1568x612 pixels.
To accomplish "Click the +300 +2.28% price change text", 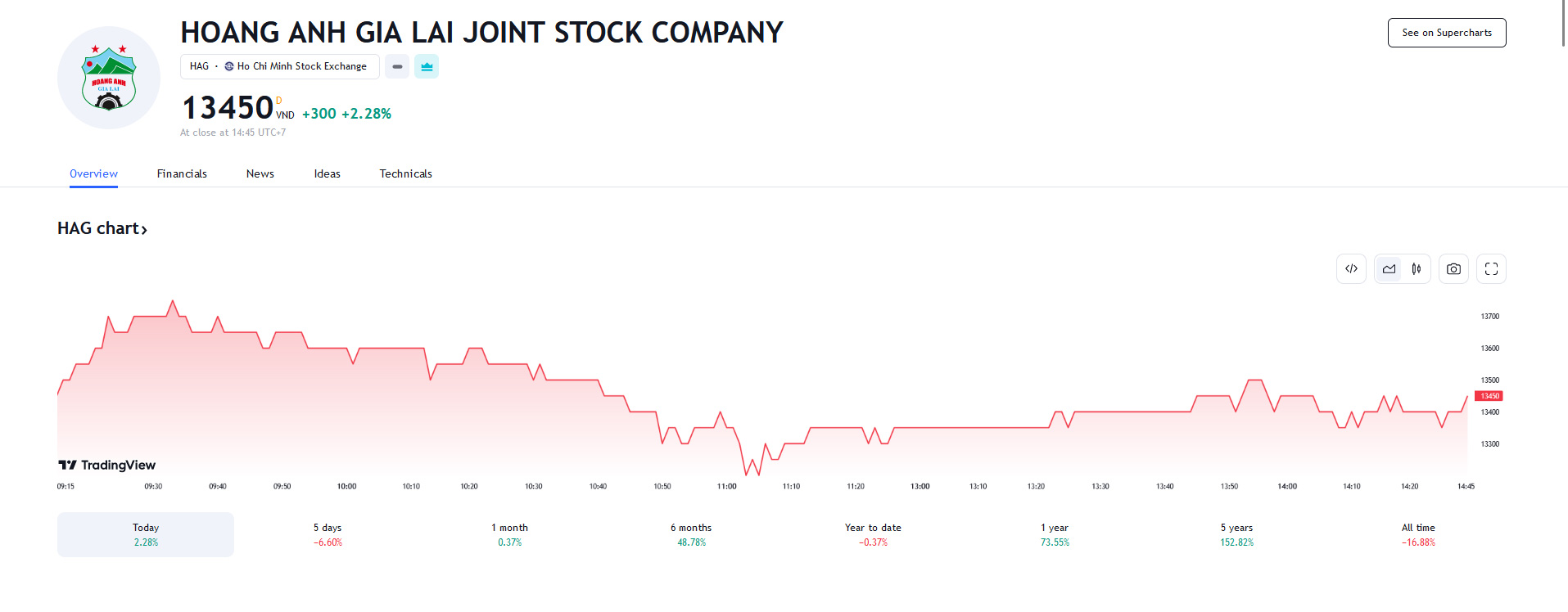I will pyautogui.click(x=346, y=114).
